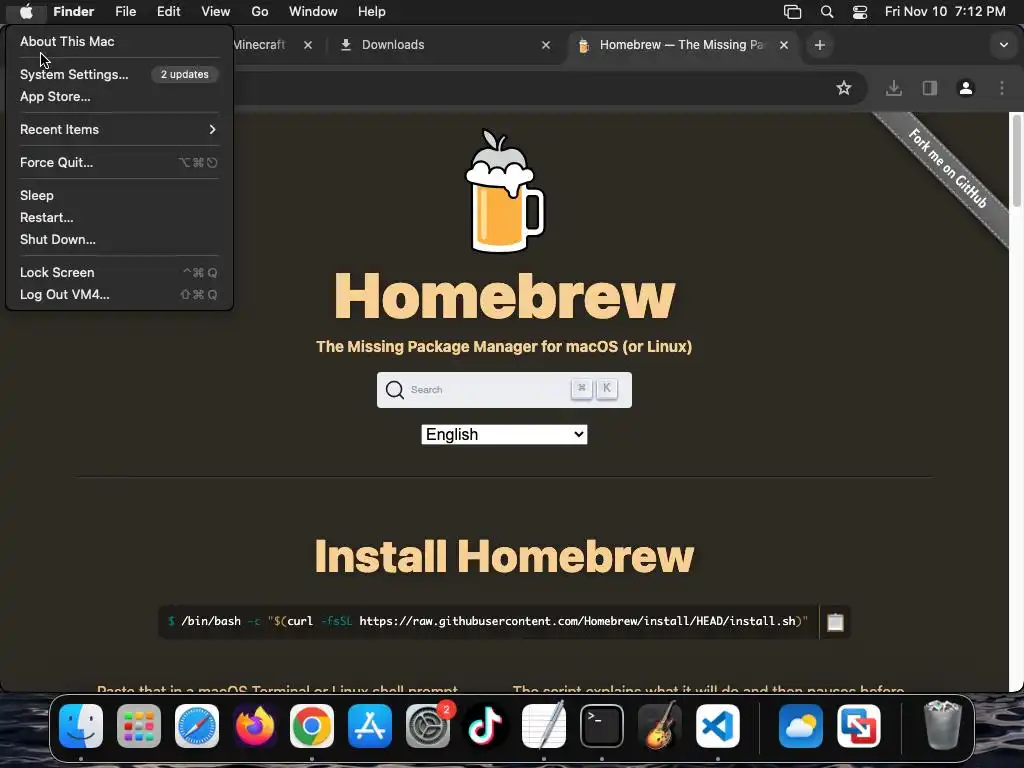This screenshot has height=768, width=1024.
Task: Switch to the Downloads tab
Action: 444,45
